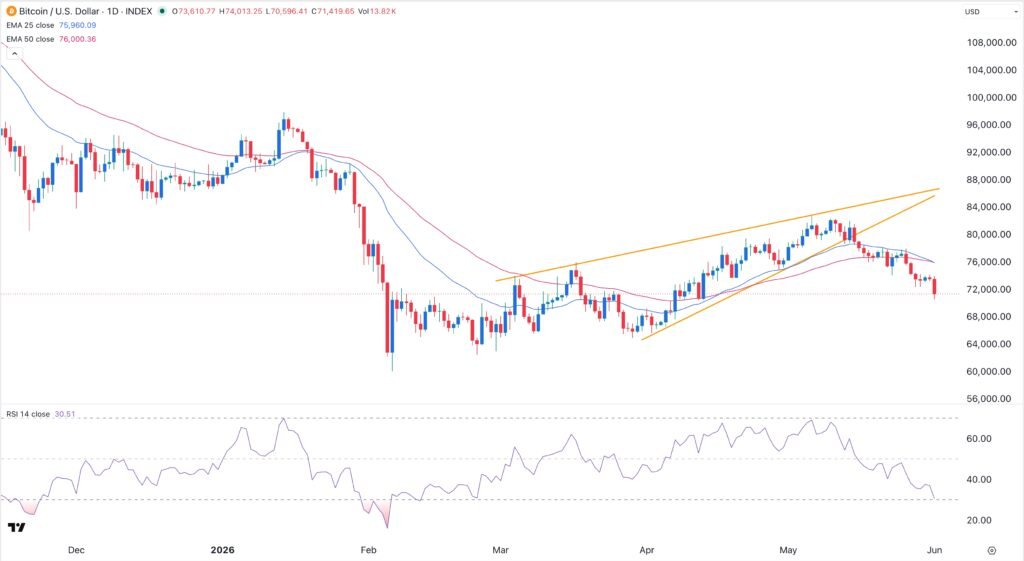1024x561 pixels.
Task: Select the RSI 14 close indicator label
Action: (x=28, y=414)
